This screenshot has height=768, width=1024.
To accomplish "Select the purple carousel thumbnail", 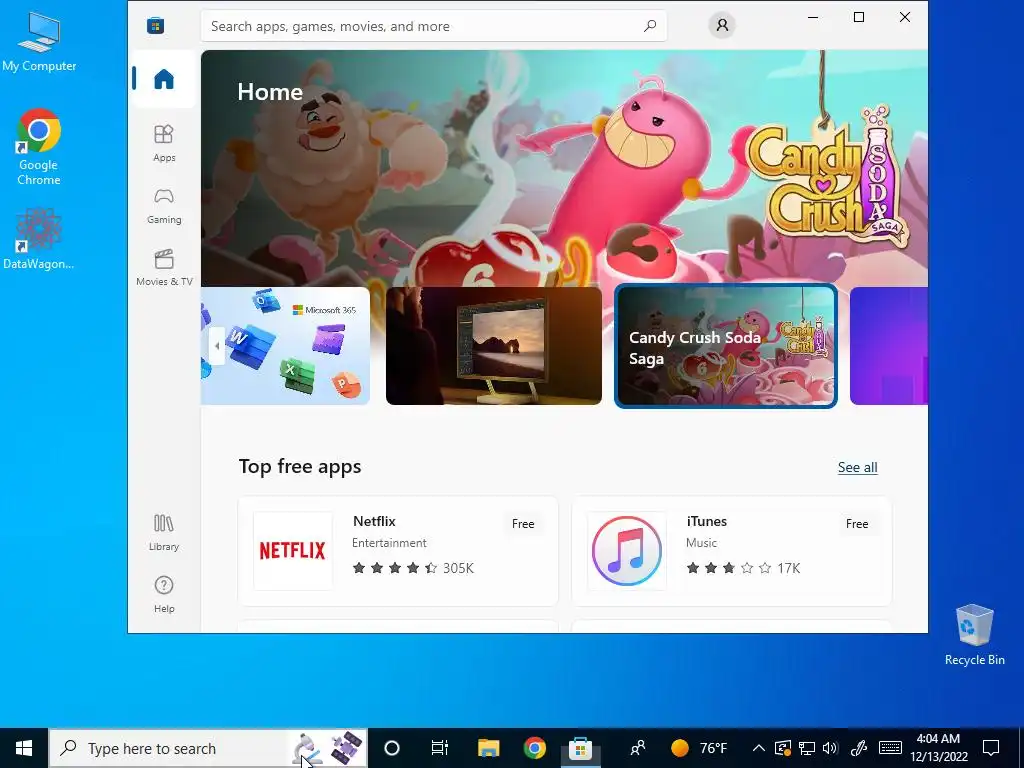I will [x=889, y=346].
